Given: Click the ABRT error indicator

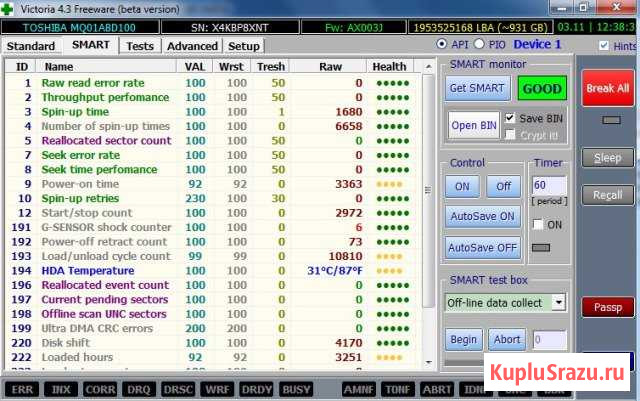Looking at the screenshot, I should [437, 387].
